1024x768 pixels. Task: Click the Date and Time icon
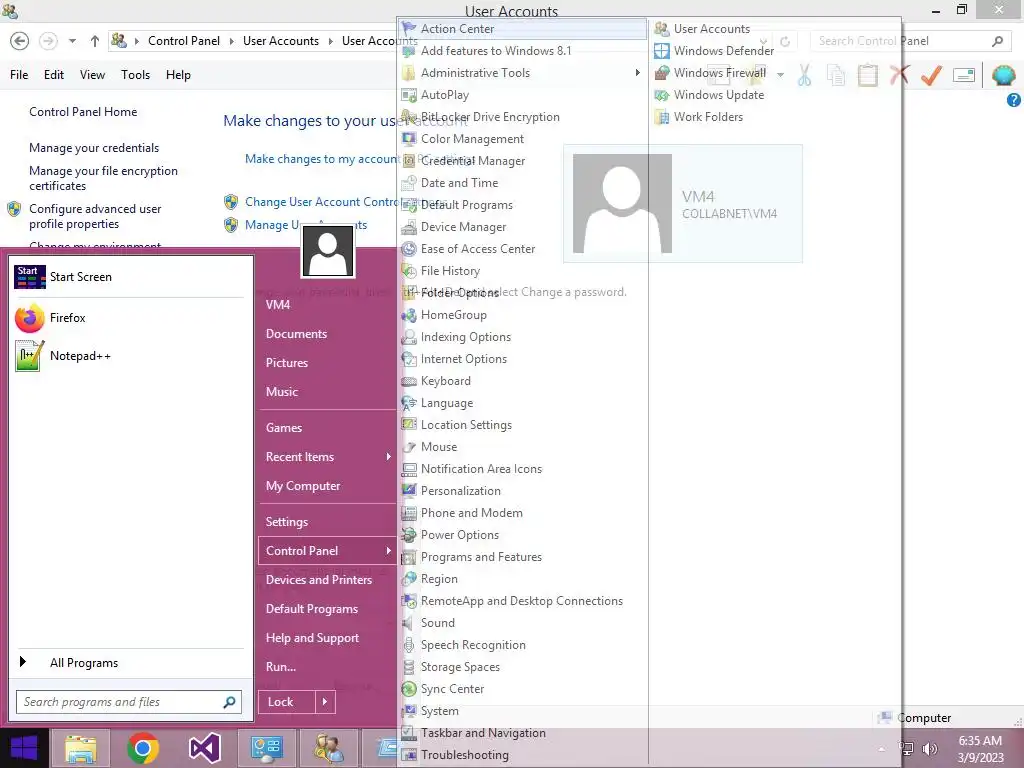(x=409, y=183)
